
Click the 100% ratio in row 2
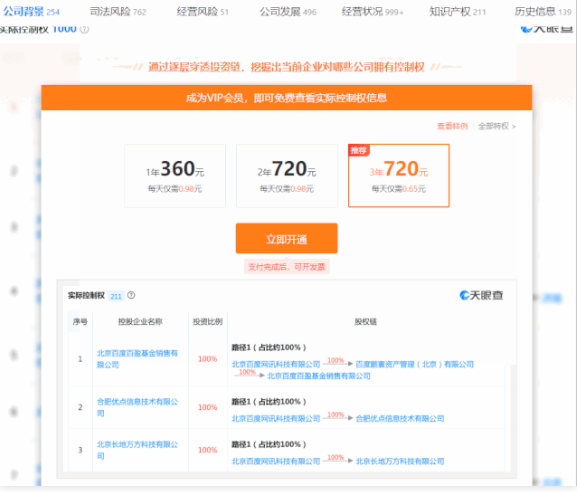pyautogui.click(x=208, y=407)
